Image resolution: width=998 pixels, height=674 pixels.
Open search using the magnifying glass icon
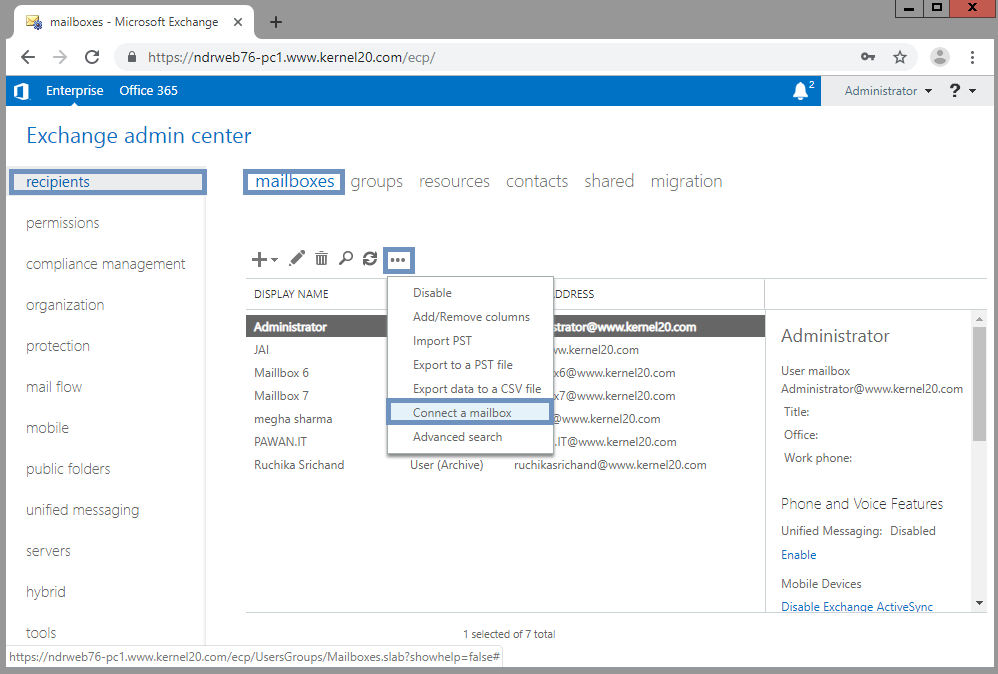[345, 258]
